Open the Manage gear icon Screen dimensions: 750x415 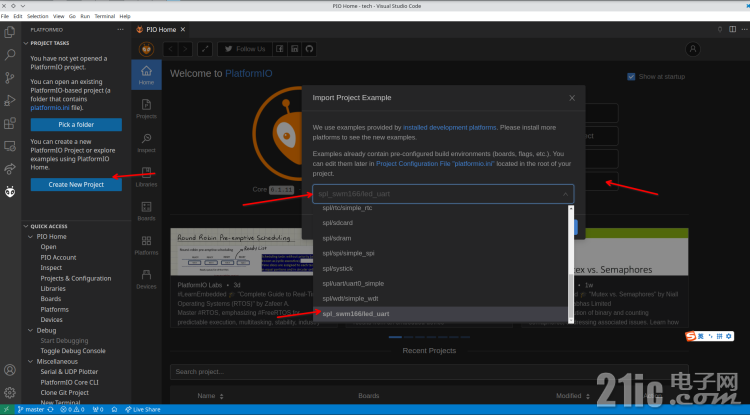10,393
